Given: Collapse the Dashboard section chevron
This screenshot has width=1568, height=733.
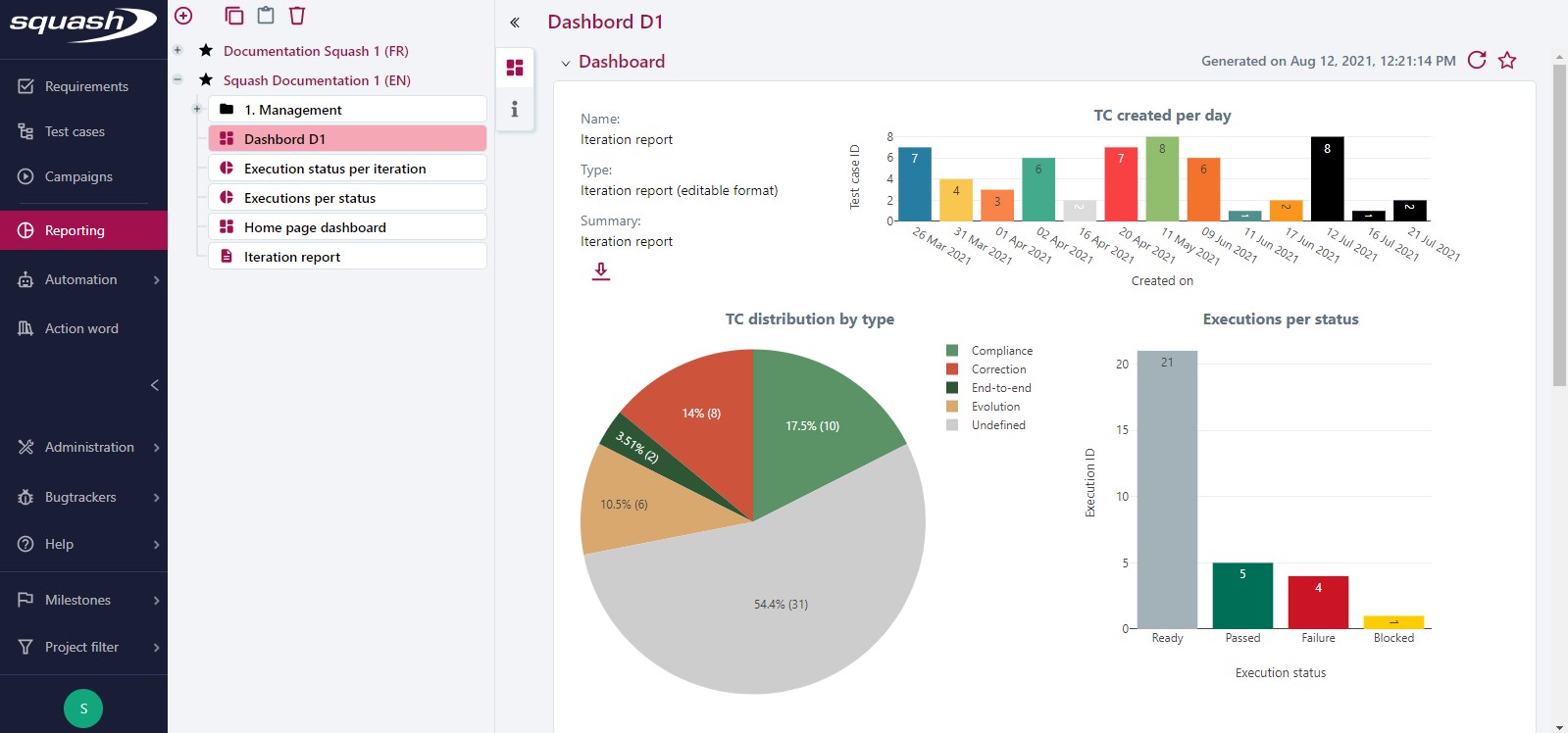Looking at the screenshot, I should pos(566,63).
